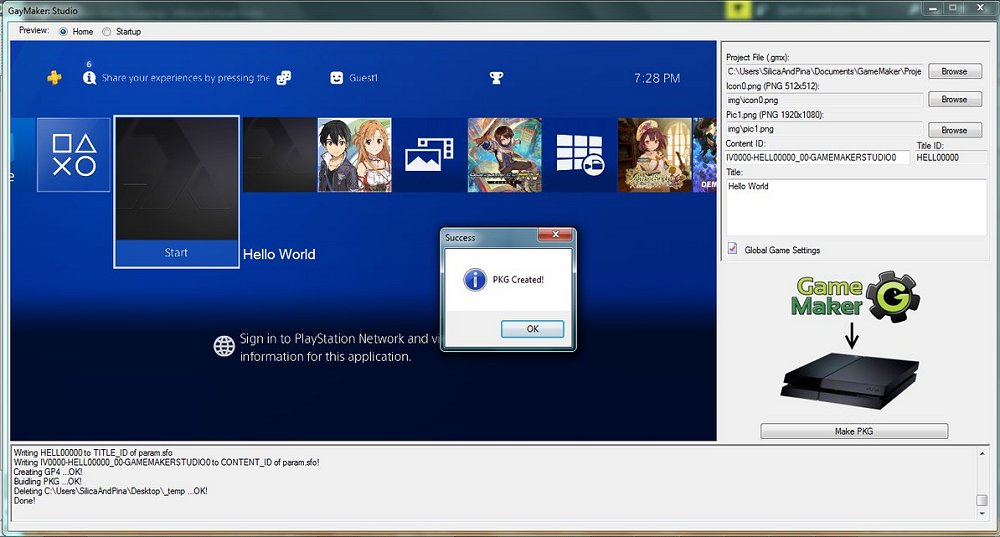Screen dimensions: 1000x537
Task: Select the Startup preview radio button
Action: coord(107,32)
